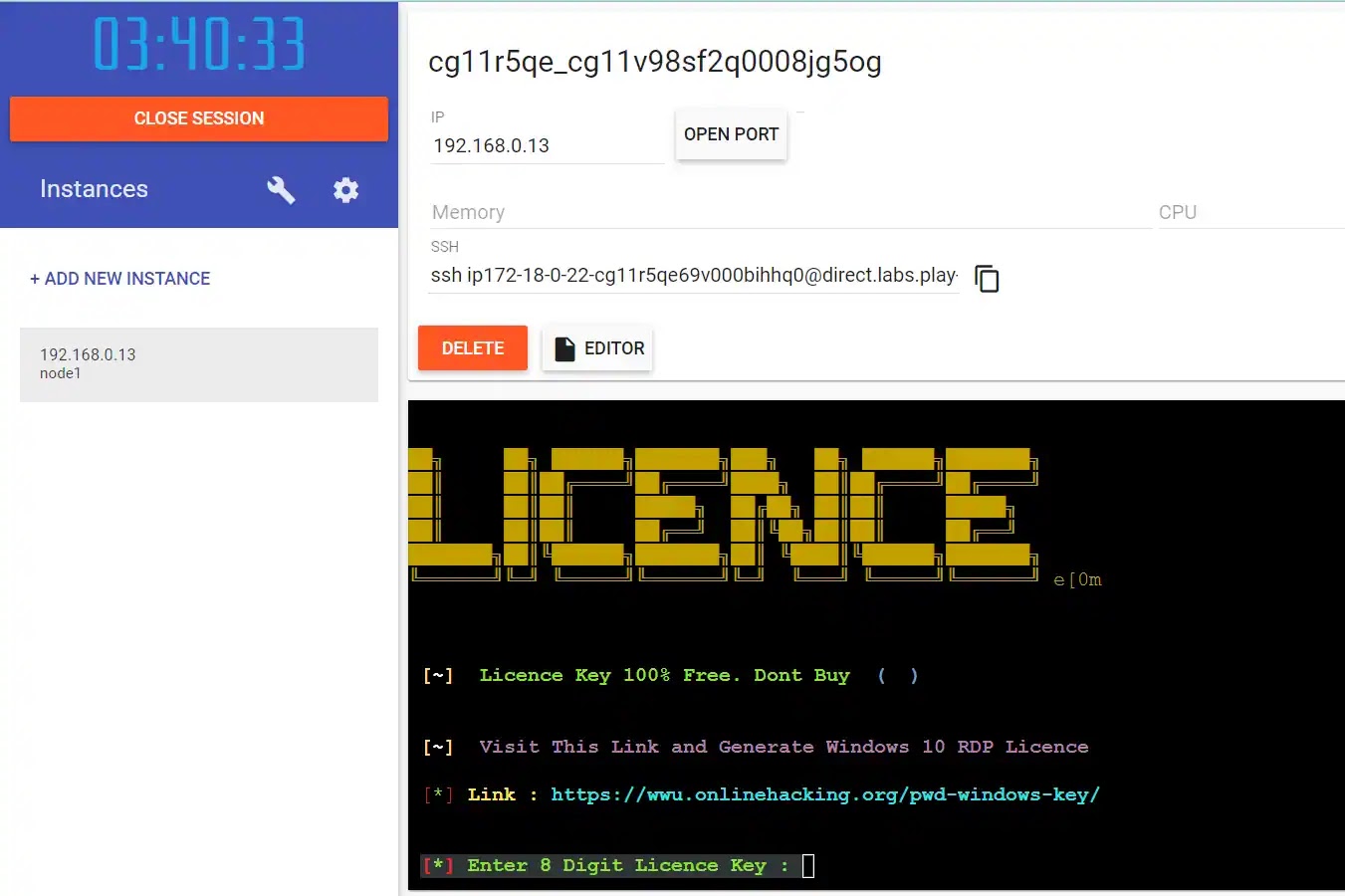The height and width of the screenshot is (896, 1345).
Task: Add a new instance
Action: coord(119,279)
